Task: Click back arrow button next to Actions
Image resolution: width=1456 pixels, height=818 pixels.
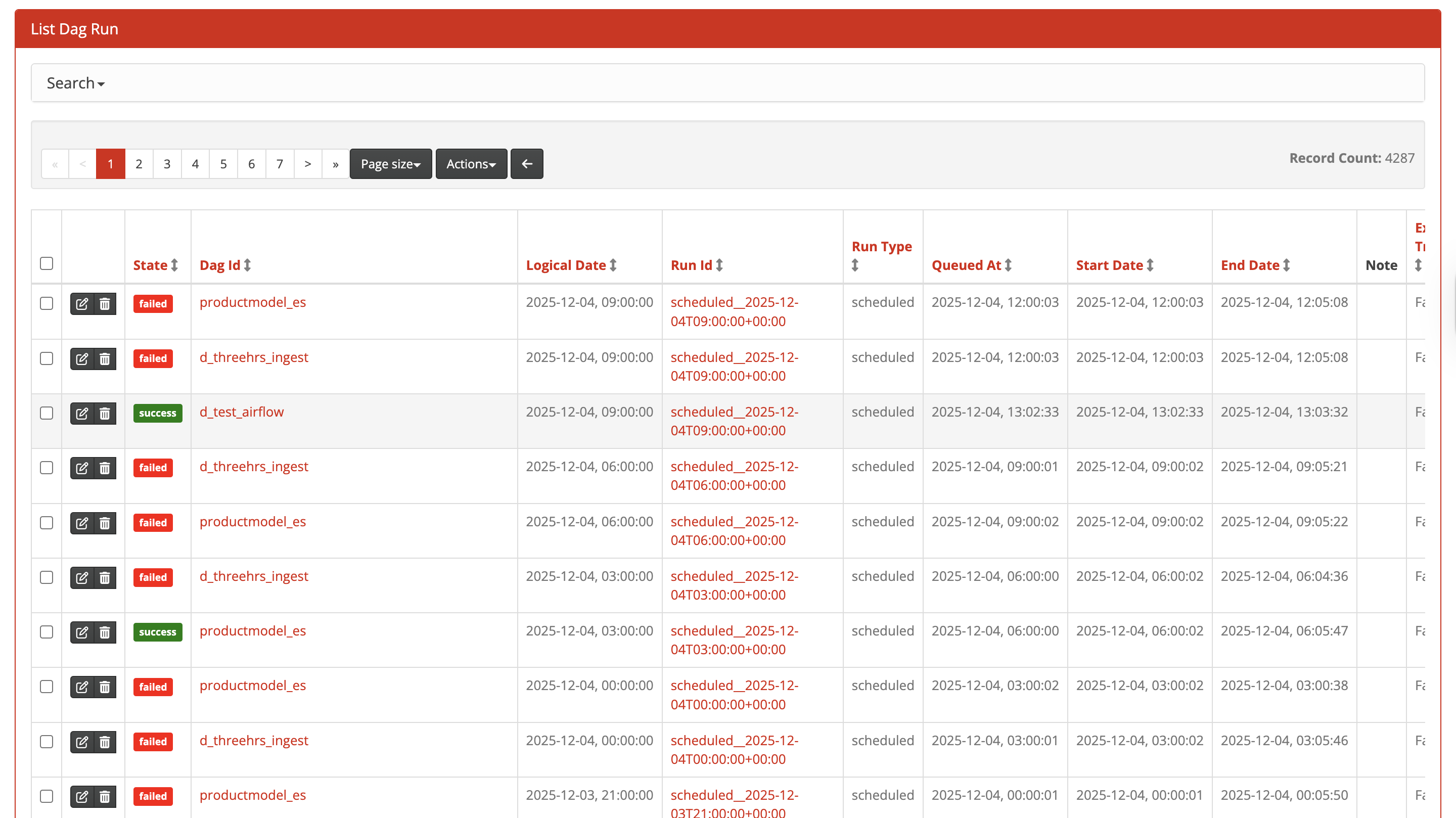Action: pos(527,164)
